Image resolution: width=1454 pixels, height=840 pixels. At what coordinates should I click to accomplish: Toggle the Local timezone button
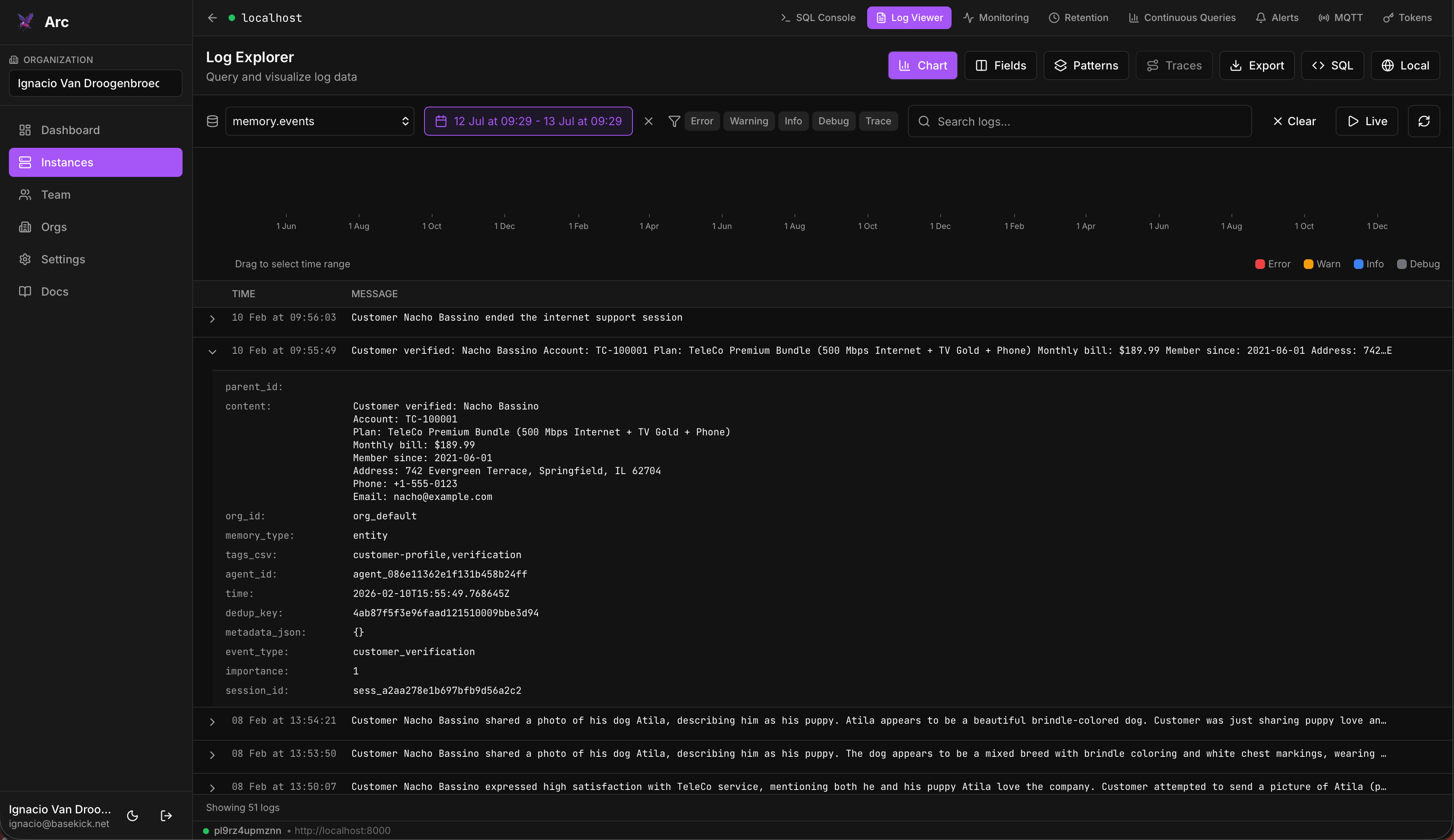[x=1405, y=65]
